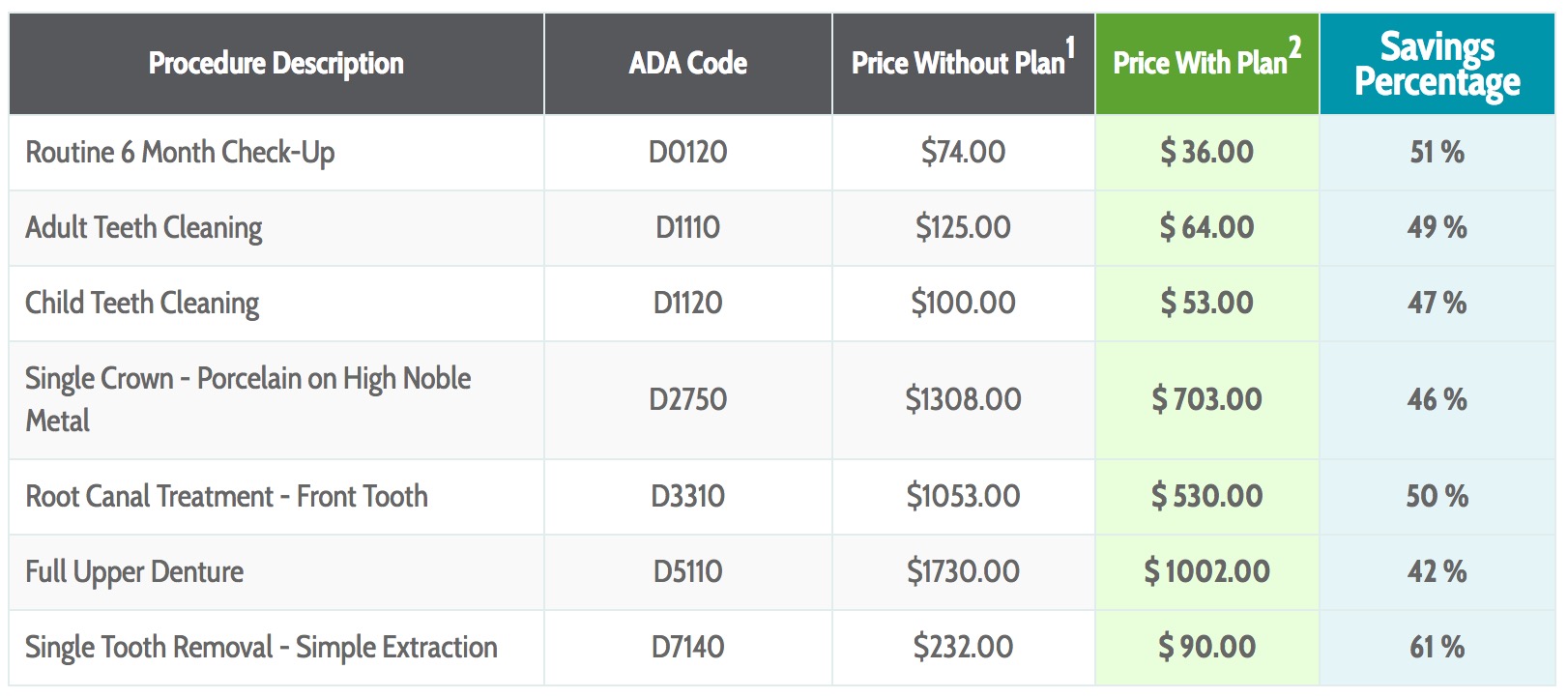Click Root Canal Treatment - Front Tooth
Screen dimensions: 1568x698
[226, 497]
